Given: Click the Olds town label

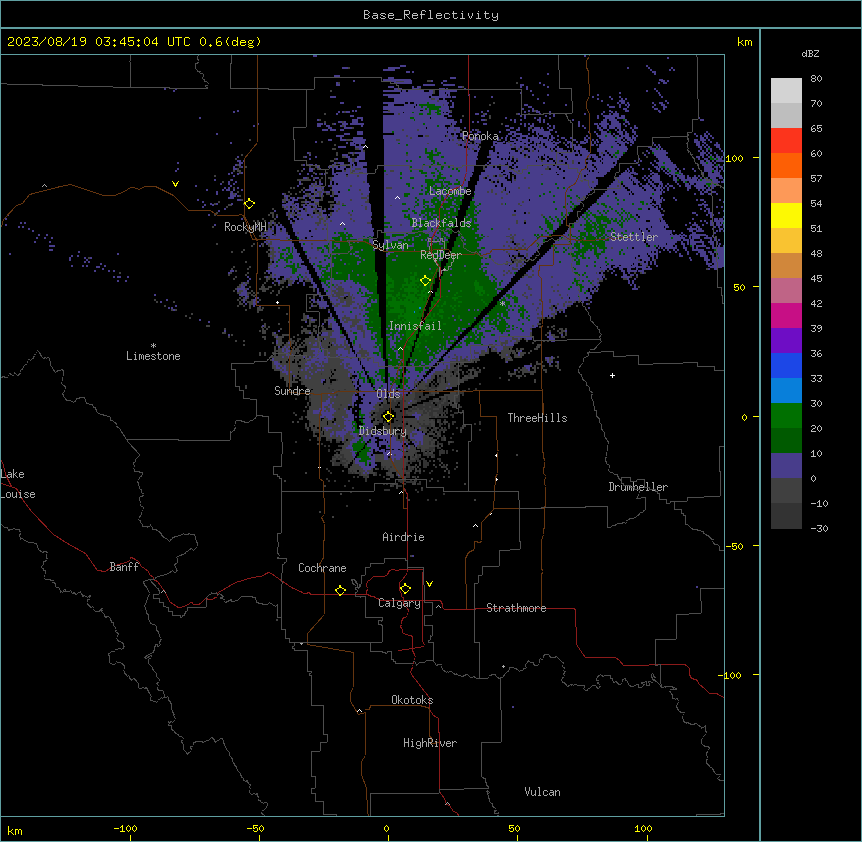Looking at the screenshot, I should tap(388, 394).
